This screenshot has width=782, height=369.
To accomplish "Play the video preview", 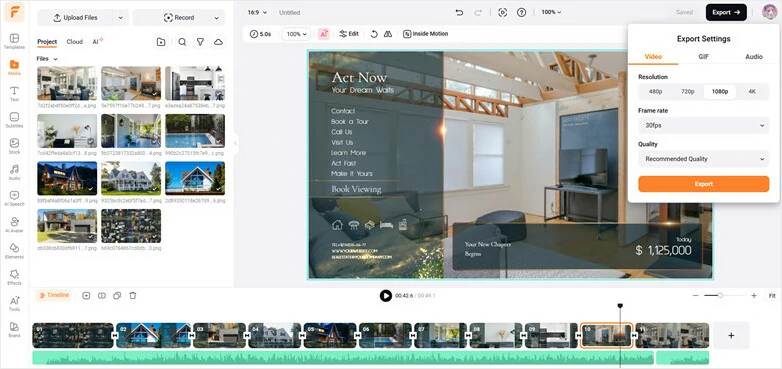I will 386,296.
